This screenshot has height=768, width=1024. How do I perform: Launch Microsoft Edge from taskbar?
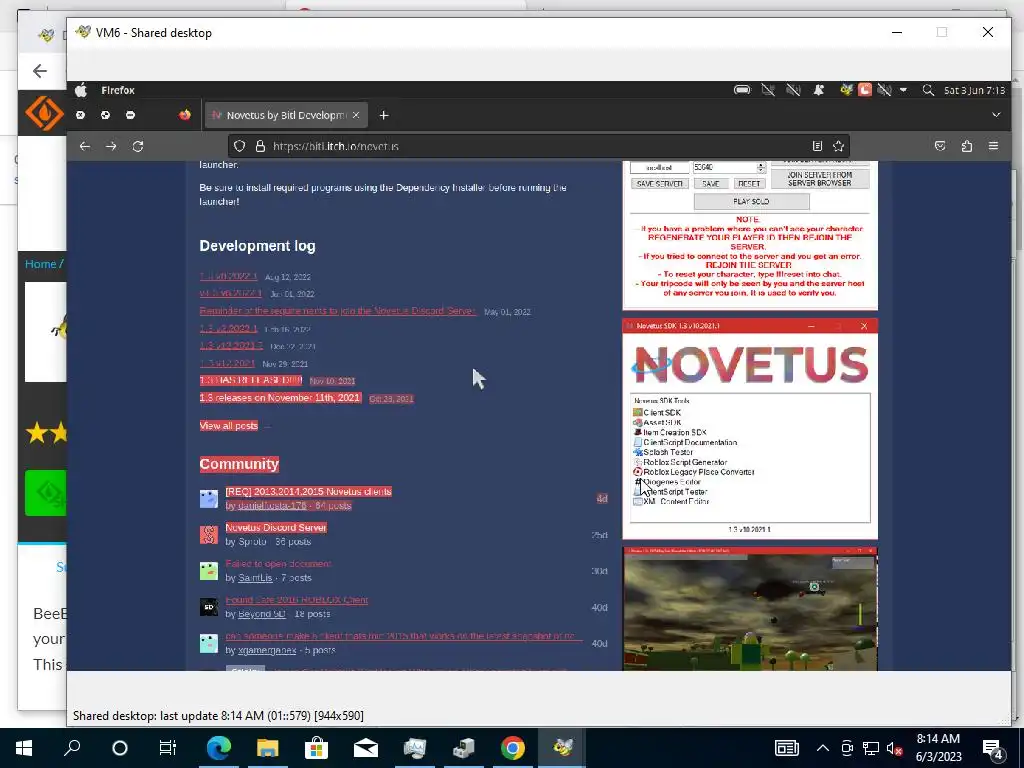coord(219,748)
